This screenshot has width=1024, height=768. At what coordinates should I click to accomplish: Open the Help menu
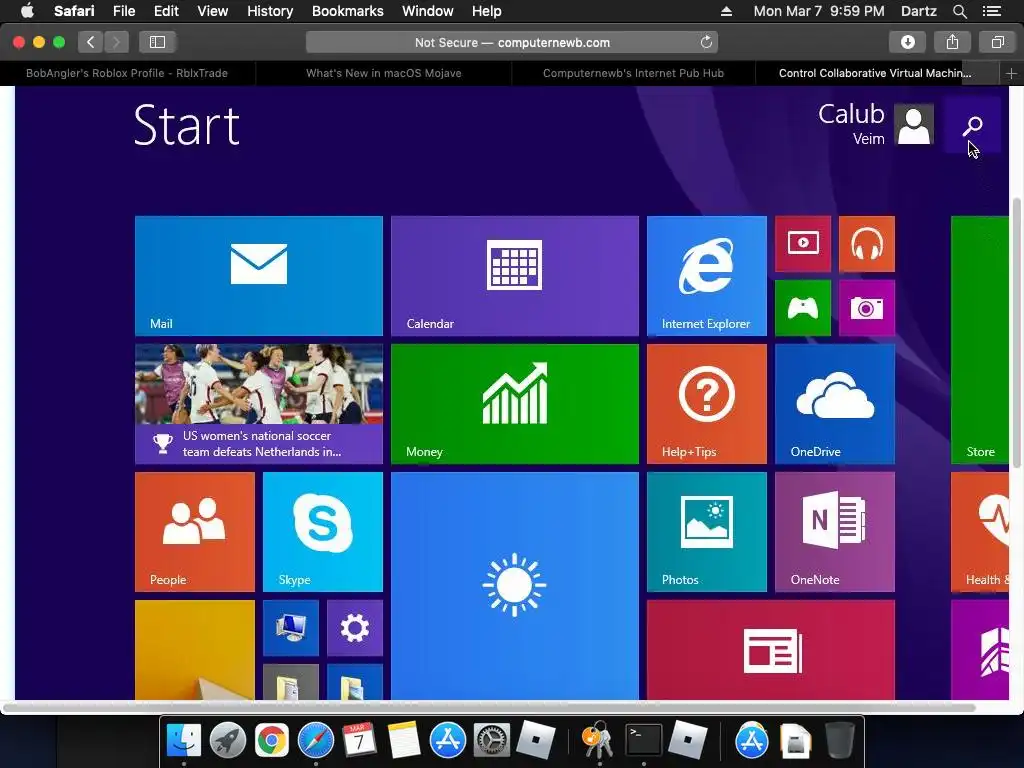pos(487,11)
